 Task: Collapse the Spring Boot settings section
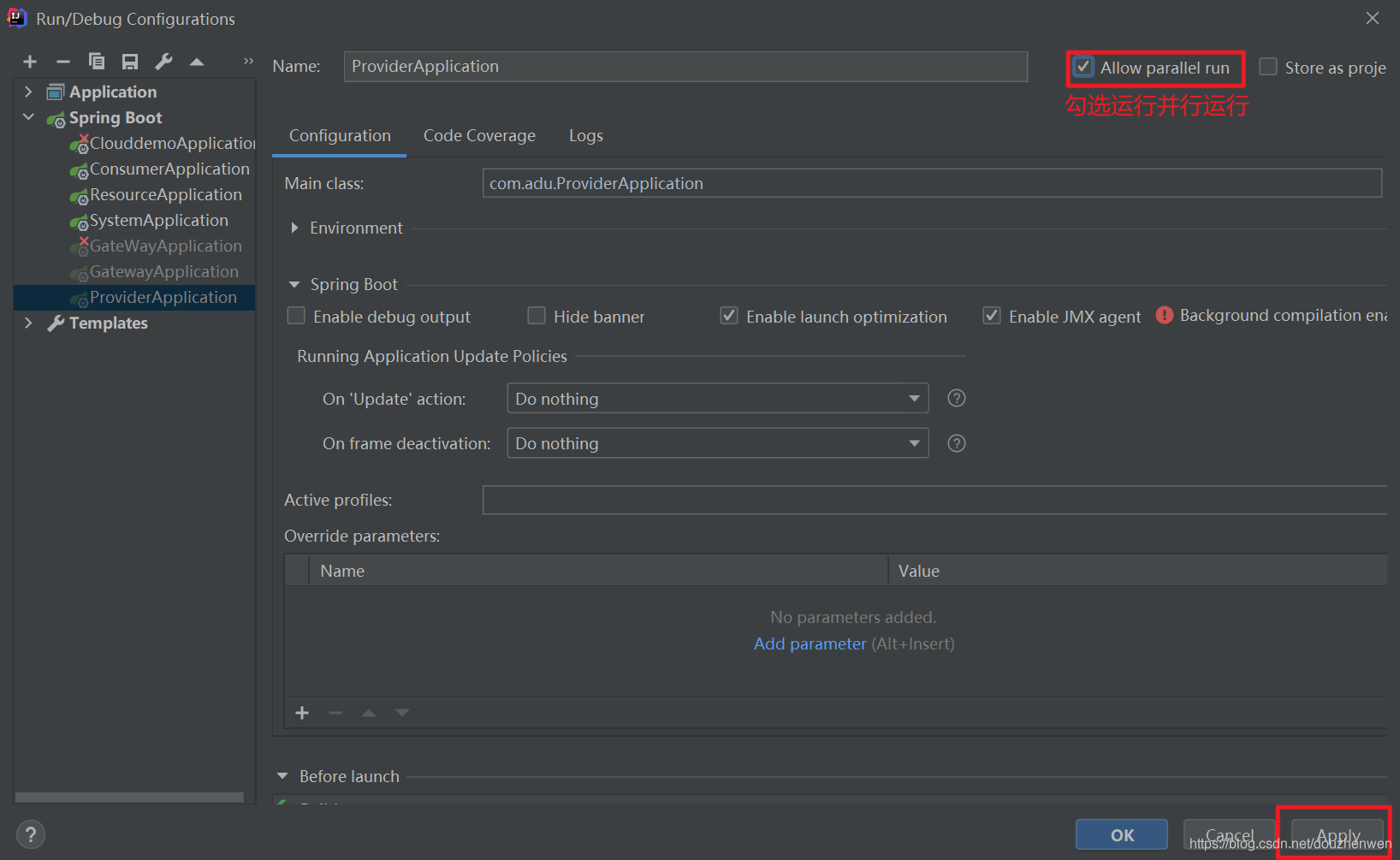[294, 284]
